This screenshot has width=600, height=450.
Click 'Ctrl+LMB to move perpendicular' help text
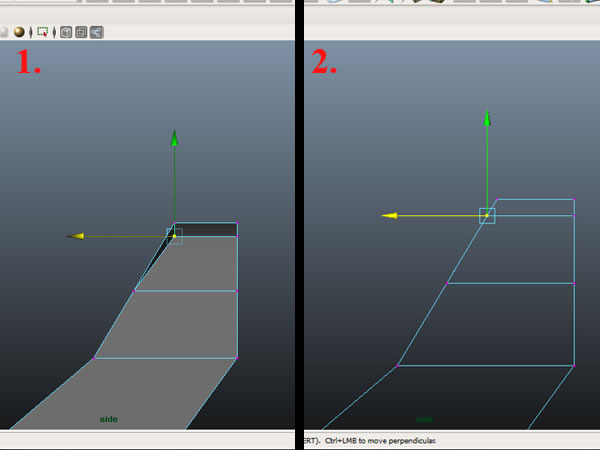[x=380, y=441]
